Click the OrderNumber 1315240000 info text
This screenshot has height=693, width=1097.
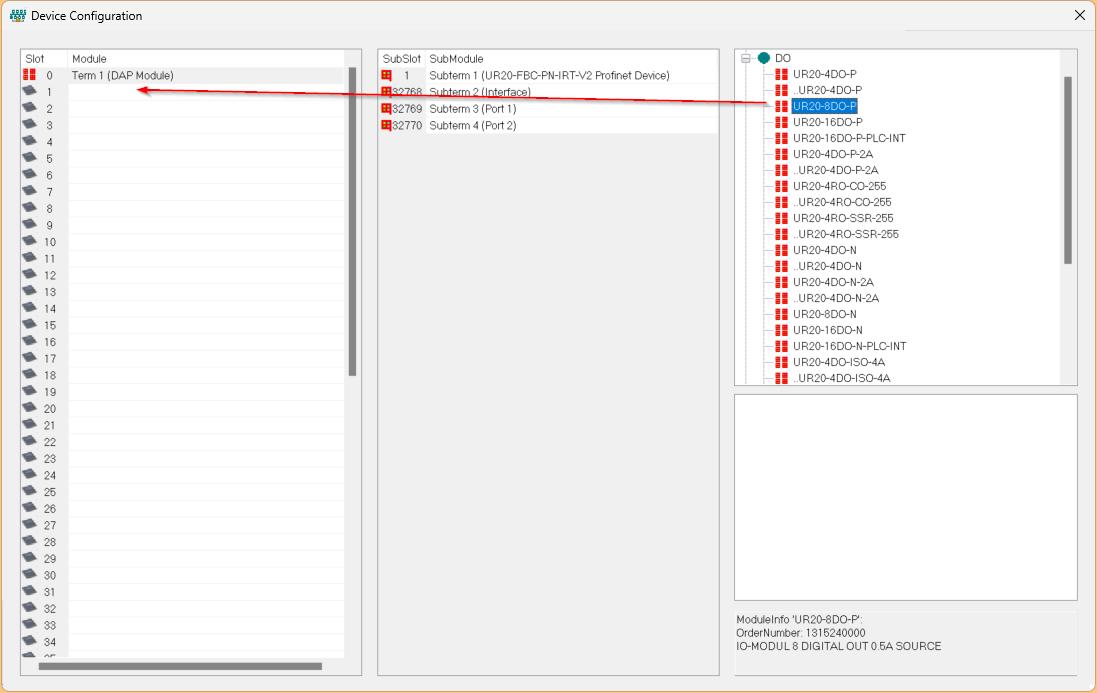(800, 633)
